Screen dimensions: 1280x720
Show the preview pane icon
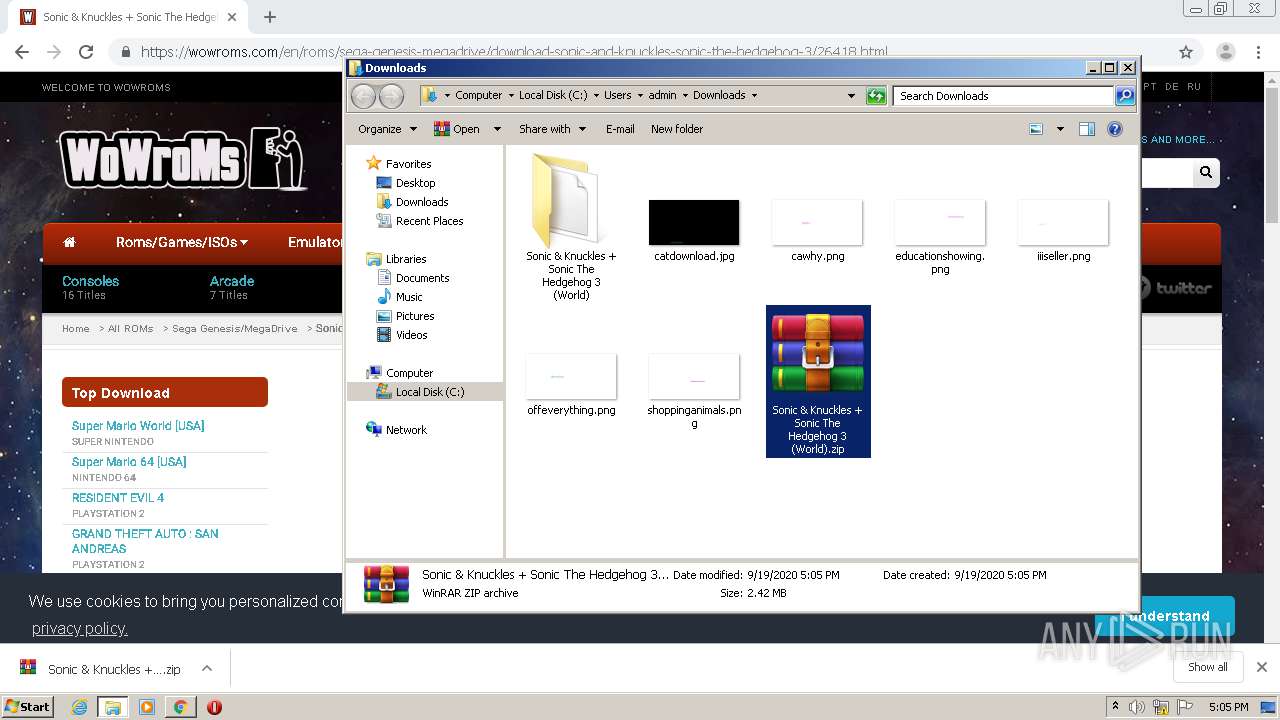1087,129
